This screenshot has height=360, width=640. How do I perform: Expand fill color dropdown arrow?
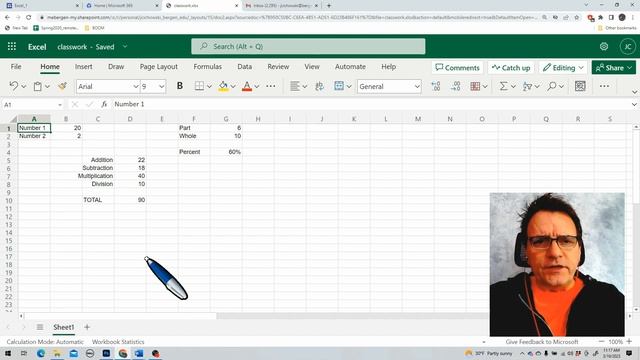[233, 87]
